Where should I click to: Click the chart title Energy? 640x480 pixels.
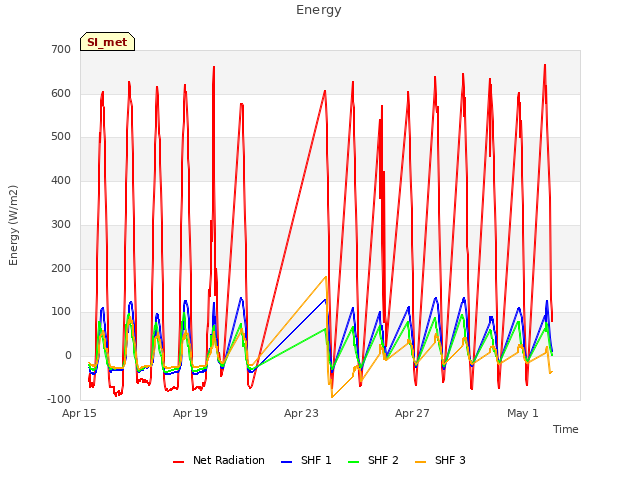tap(319, 10)
